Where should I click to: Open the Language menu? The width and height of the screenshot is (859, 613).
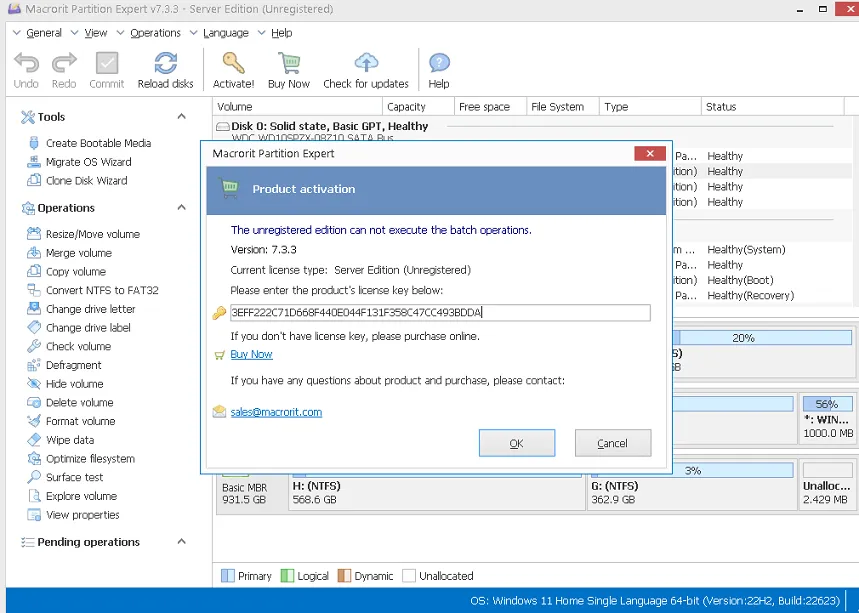click(225, 33)
